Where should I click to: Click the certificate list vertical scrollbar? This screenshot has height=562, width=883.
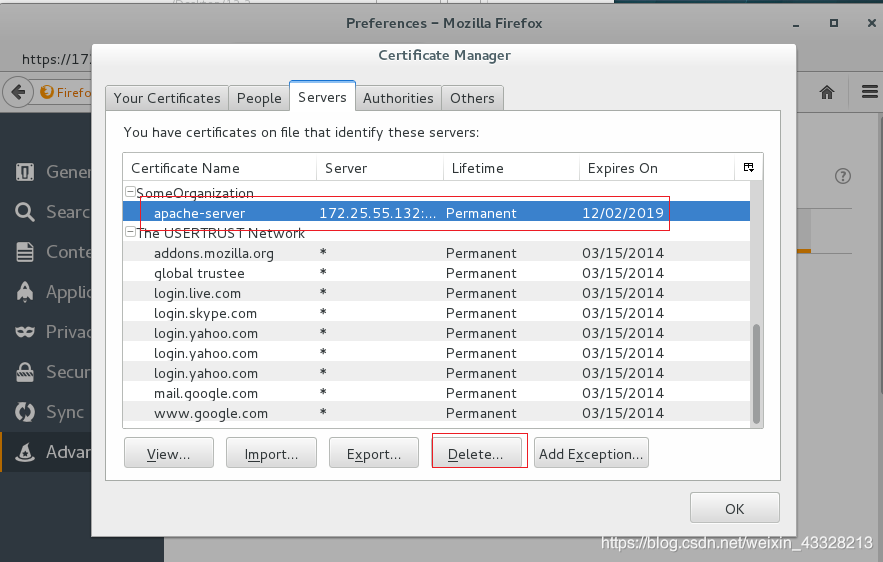click(x=756, y=373)
